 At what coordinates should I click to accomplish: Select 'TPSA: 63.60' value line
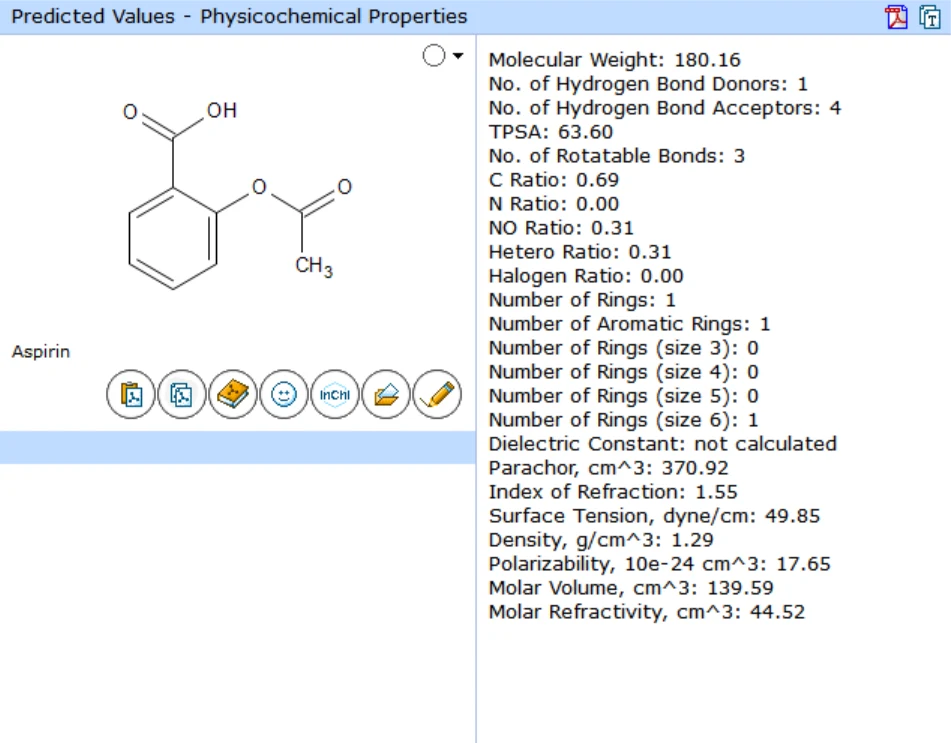[x=551, y=132]
